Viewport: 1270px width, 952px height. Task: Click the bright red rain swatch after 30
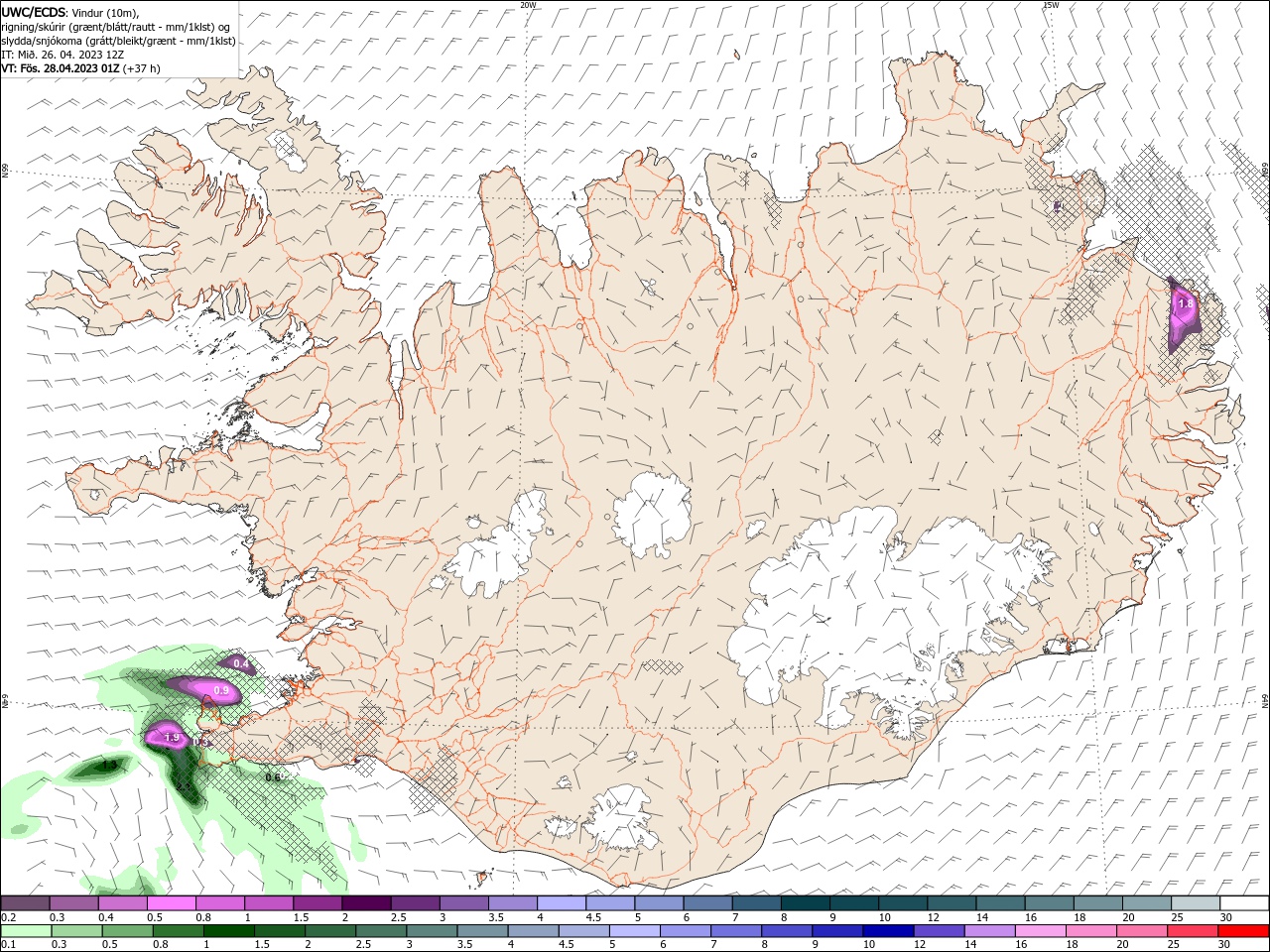point(1243,931)
